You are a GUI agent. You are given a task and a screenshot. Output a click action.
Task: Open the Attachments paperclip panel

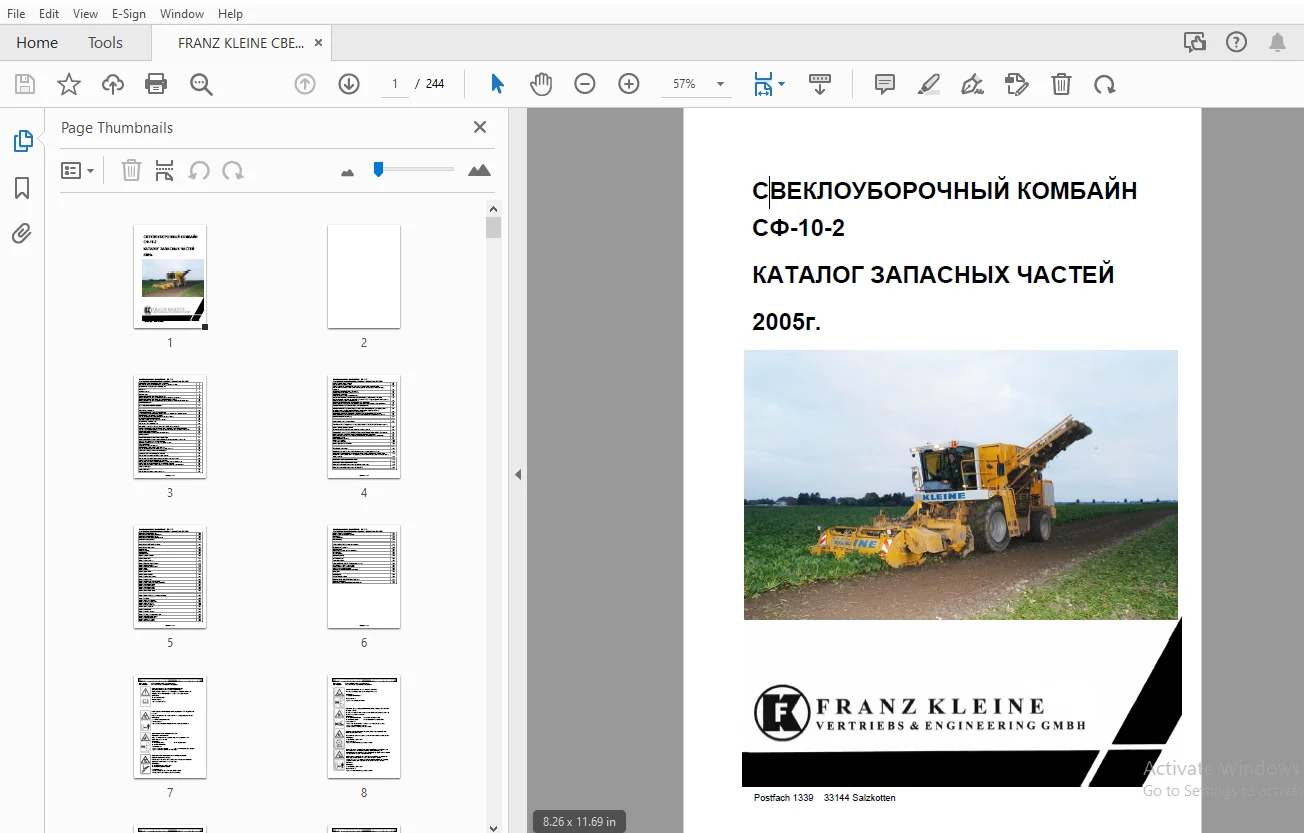click(22, 234)
